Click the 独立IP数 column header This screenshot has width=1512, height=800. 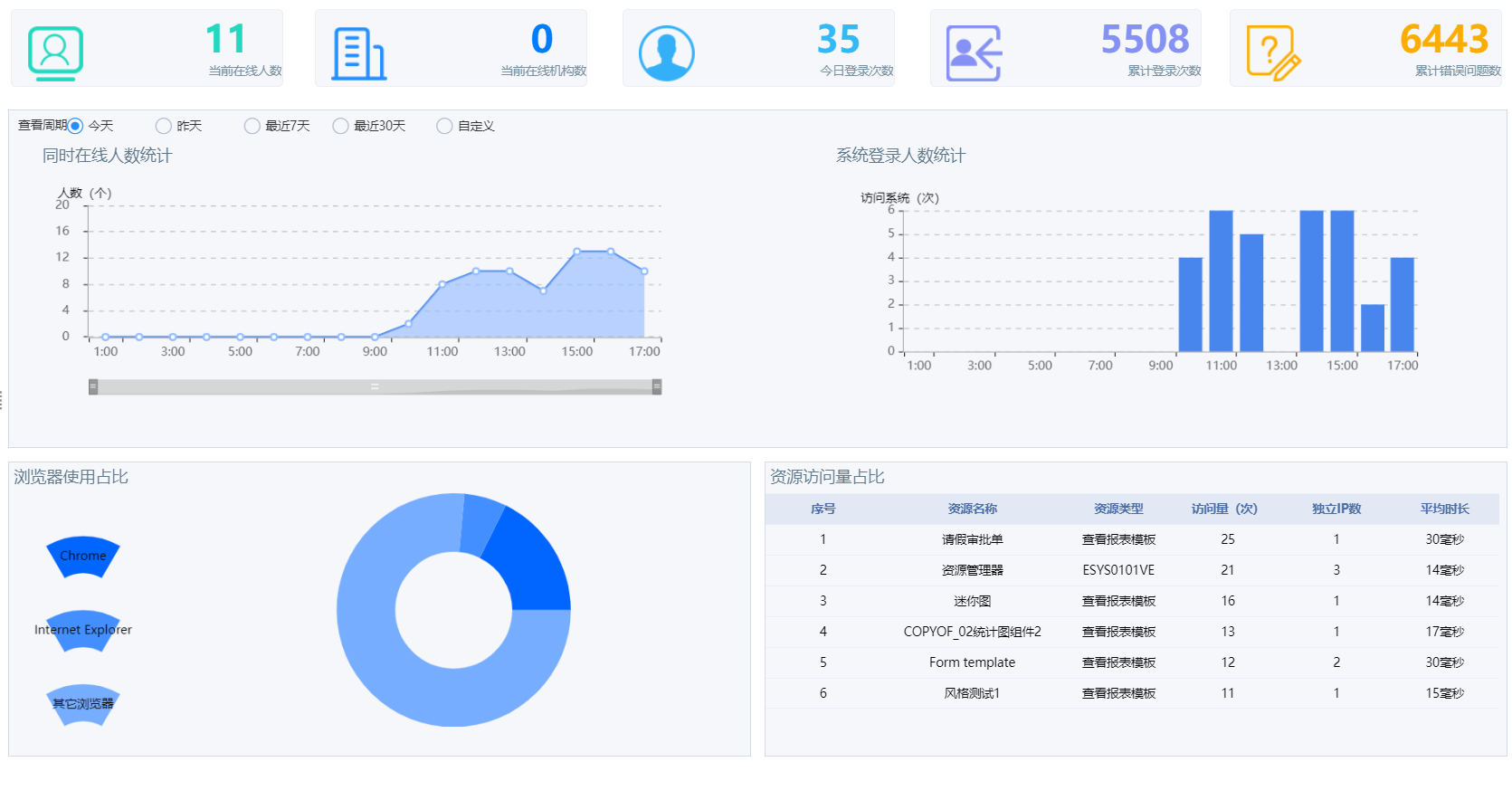pyautogui.click(x=1336, y=509)
